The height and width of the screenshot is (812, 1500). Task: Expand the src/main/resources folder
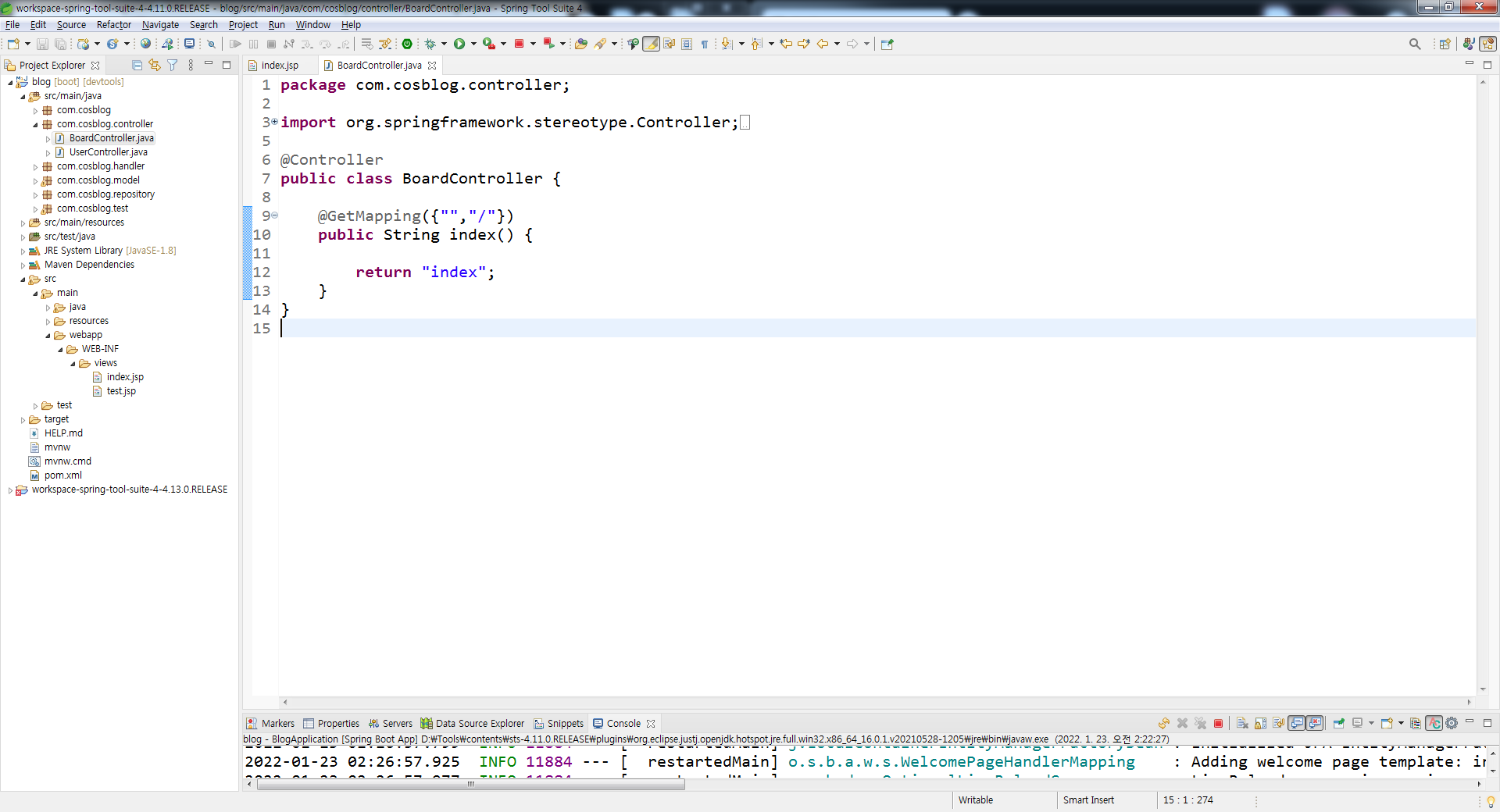pyautogui.click(x=23, y=223)
